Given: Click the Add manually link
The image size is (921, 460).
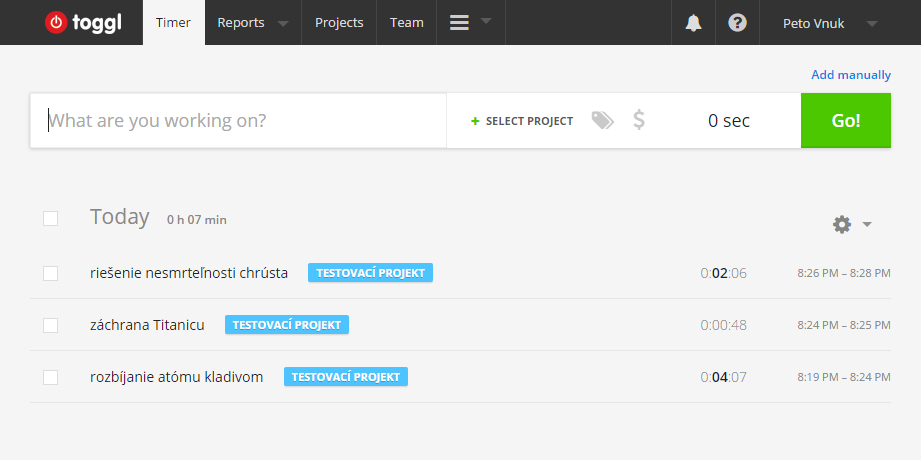Looking at the screenshot, I should (x=850, y=75).
